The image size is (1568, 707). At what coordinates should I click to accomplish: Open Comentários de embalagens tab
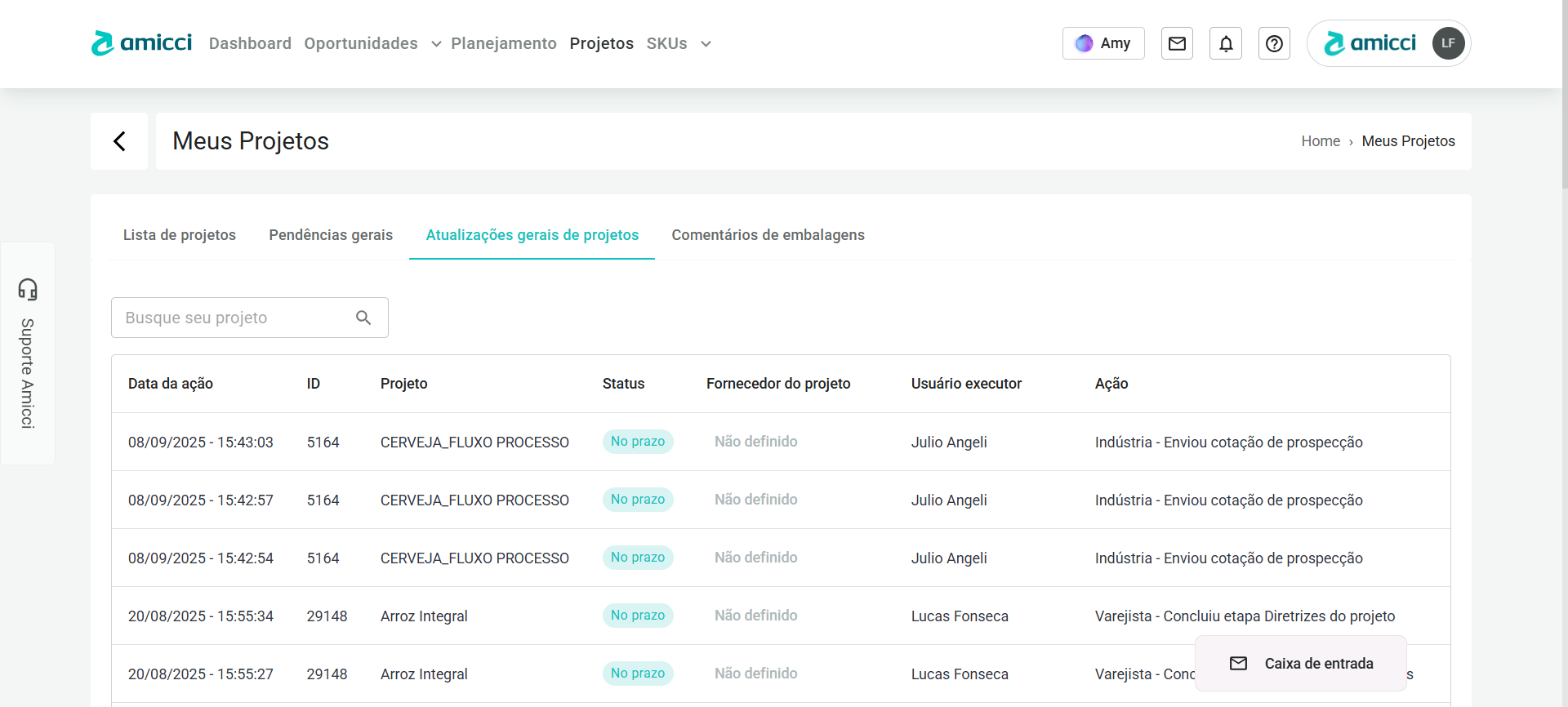point(768,235)
